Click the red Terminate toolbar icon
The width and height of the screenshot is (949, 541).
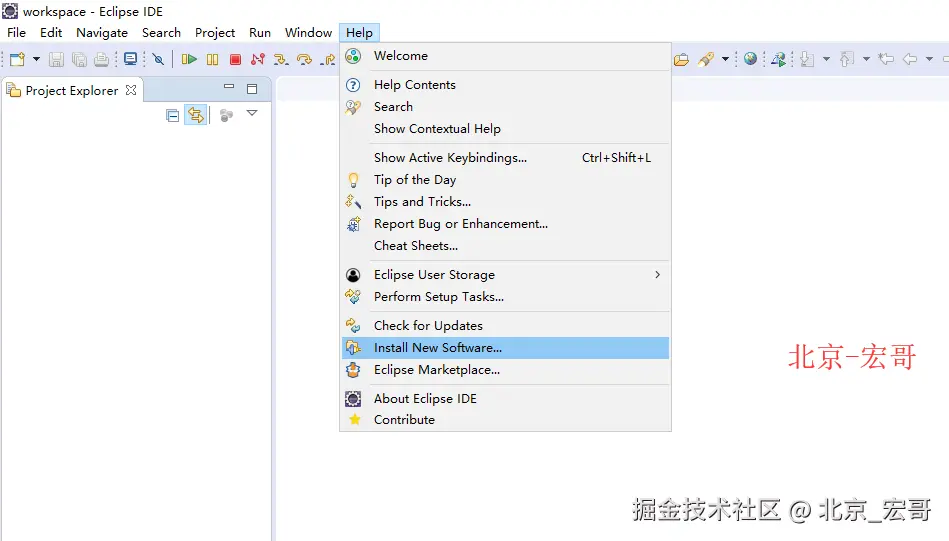click(235, 59)
